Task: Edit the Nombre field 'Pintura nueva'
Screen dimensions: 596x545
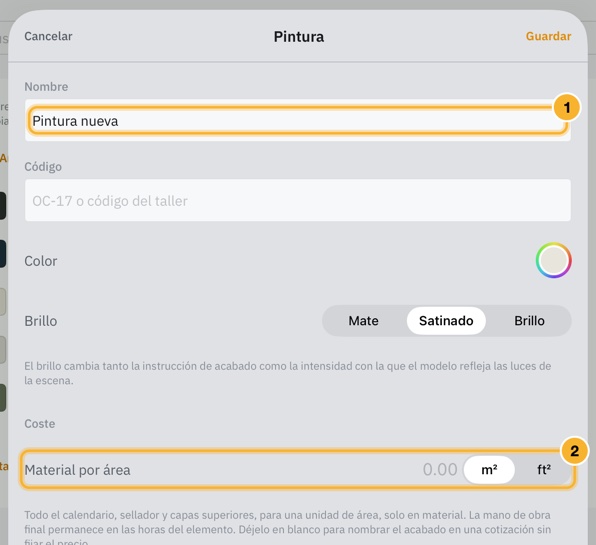Action: (x=298, y=121)
